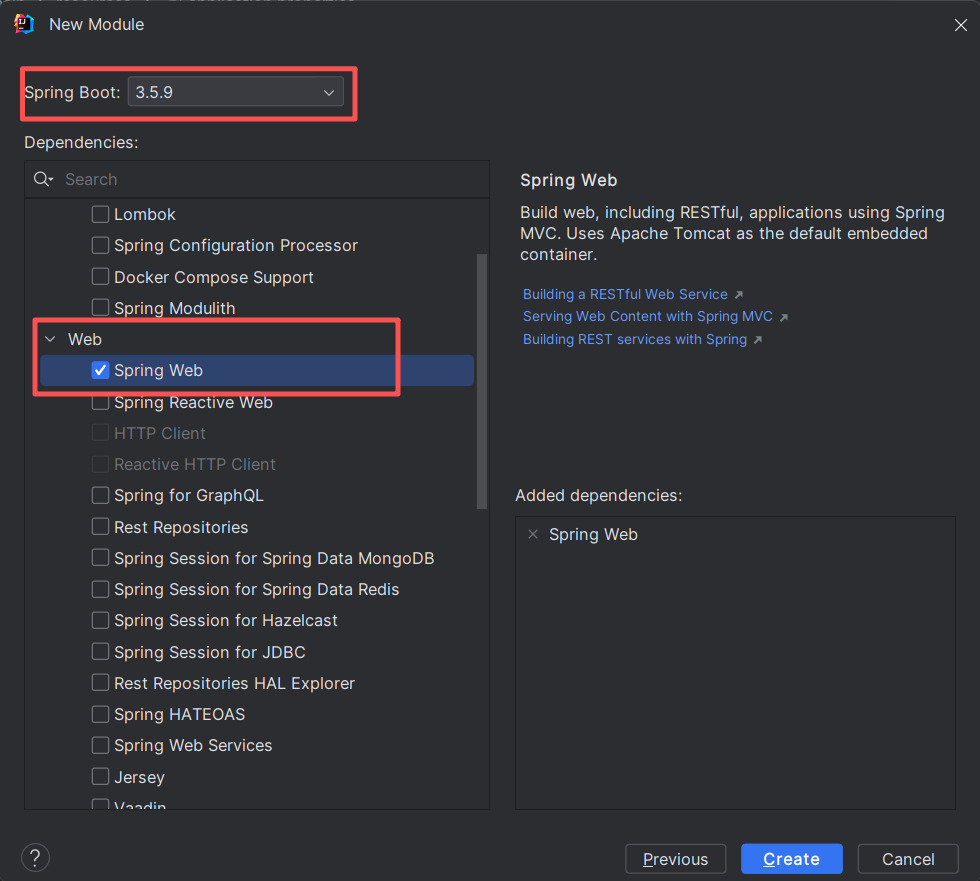This screenshot has width=980, height=881.
Task: Click the search magnifier icon
Action: (42, 179)
